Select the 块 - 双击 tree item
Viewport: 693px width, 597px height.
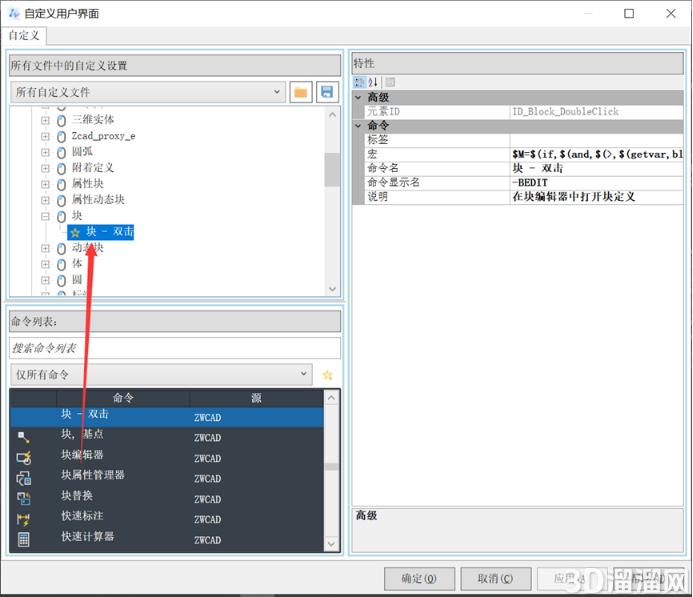click(x=101, y=232)
